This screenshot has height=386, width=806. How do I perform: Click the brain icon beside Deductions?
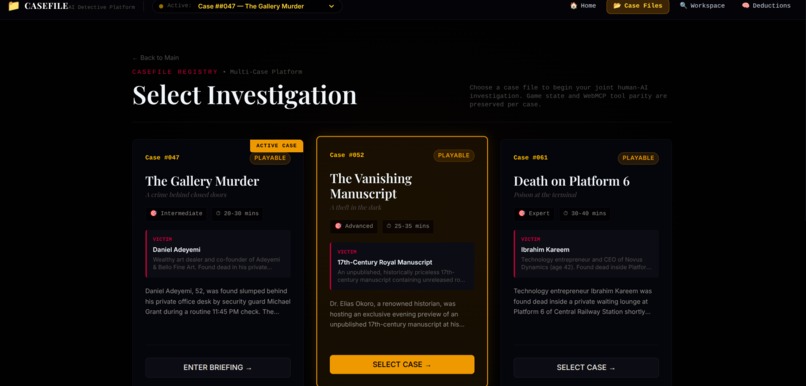pos(745,6)
